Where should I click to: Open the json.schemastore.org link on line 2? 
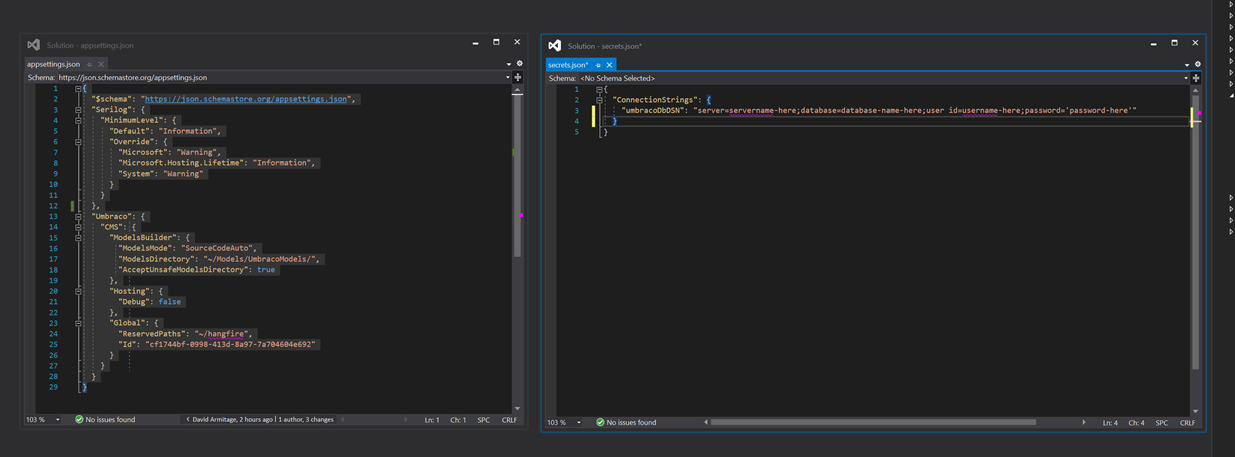(246, 99)
